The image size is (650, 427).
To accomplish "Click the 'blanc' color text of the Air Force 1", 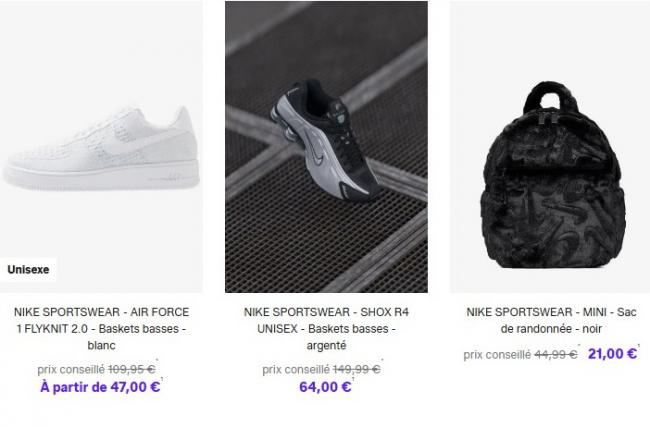I will coord(102,345).
